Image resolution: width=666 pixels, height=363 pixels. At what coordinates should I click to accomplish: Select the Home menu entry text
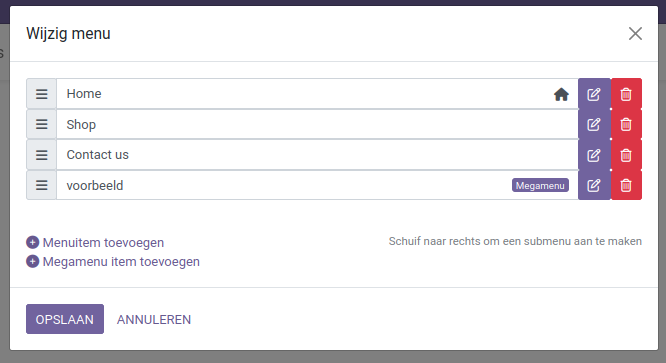click(x=84, y=93)
